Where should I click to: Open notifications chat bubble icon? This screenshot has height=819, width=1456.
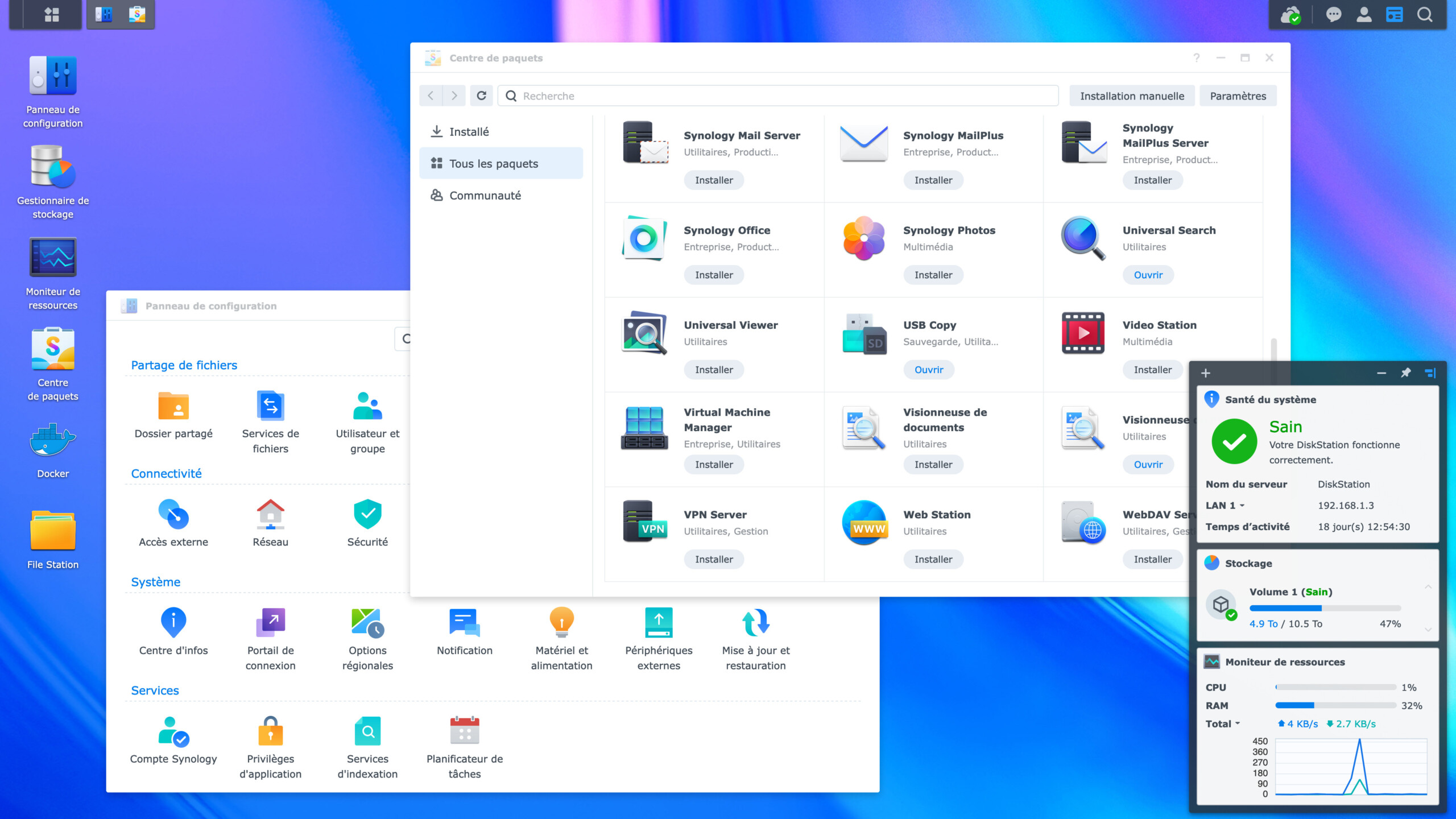point(1333,14)
